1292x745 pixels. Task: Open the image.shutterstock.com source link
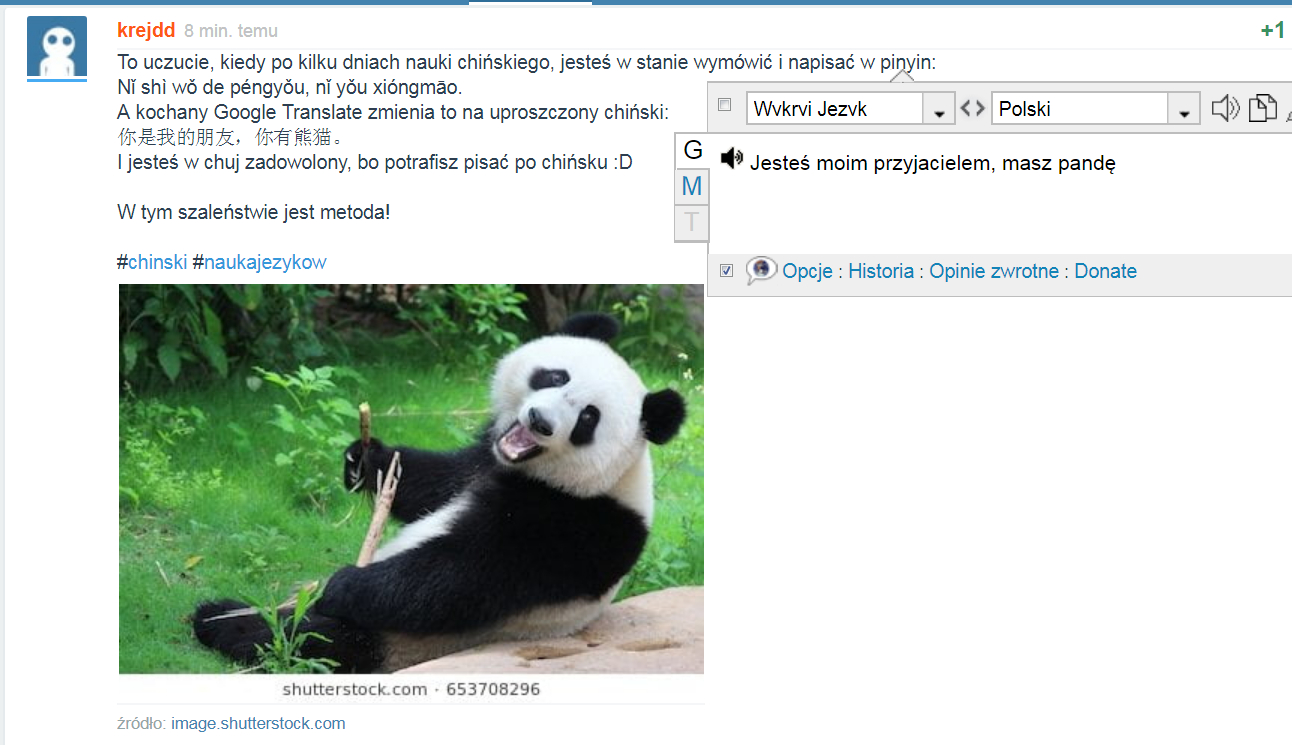pos(258,723)
